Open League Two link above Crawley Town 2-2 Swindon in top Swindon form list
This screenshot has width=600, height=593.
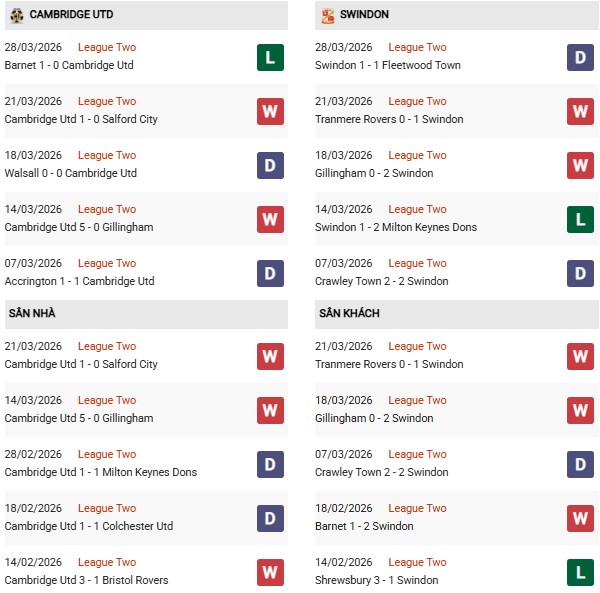417,263
